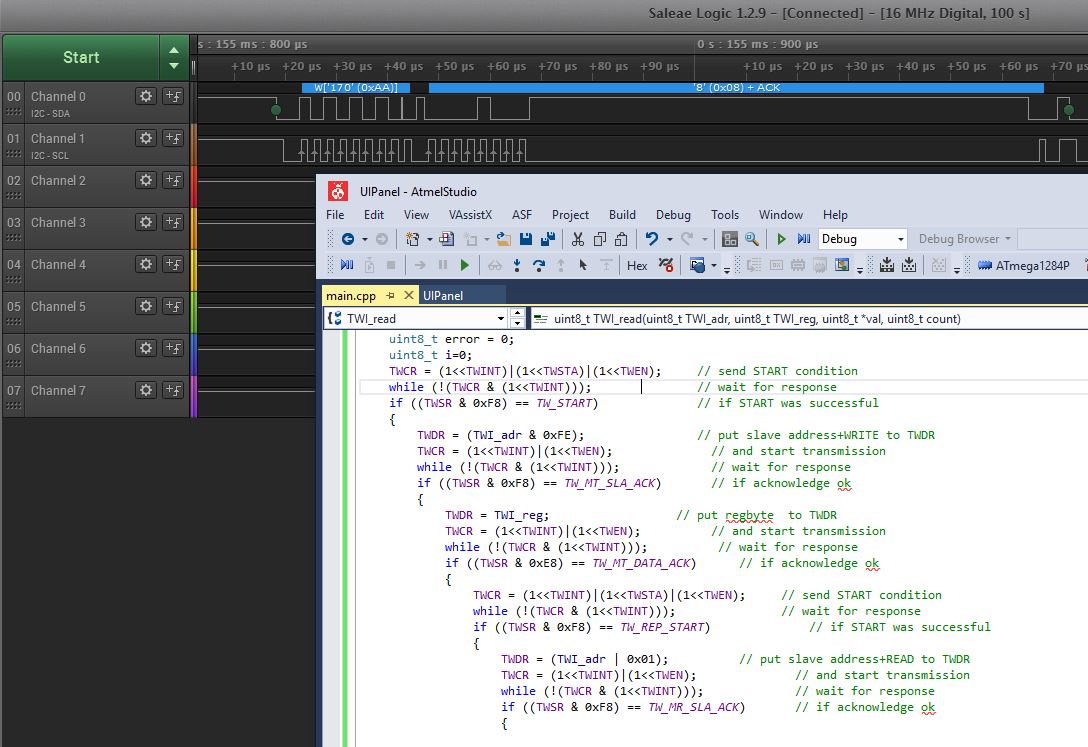Click the Find in Files magnifier icon
This screenshot has width=1088, height=747.
coord(751,239)
